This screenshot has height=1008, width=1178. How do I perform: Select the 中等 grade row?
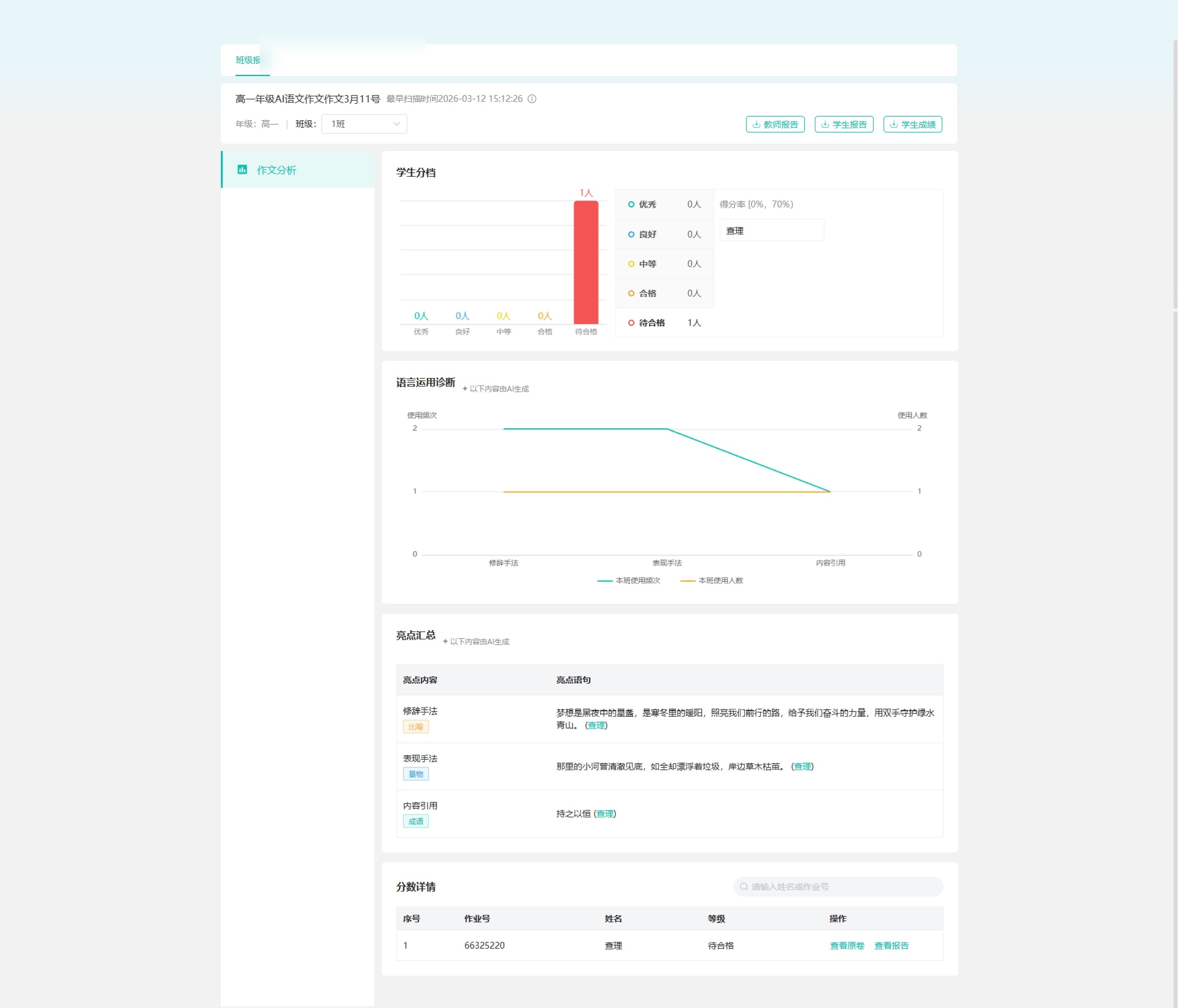(665, 264)
